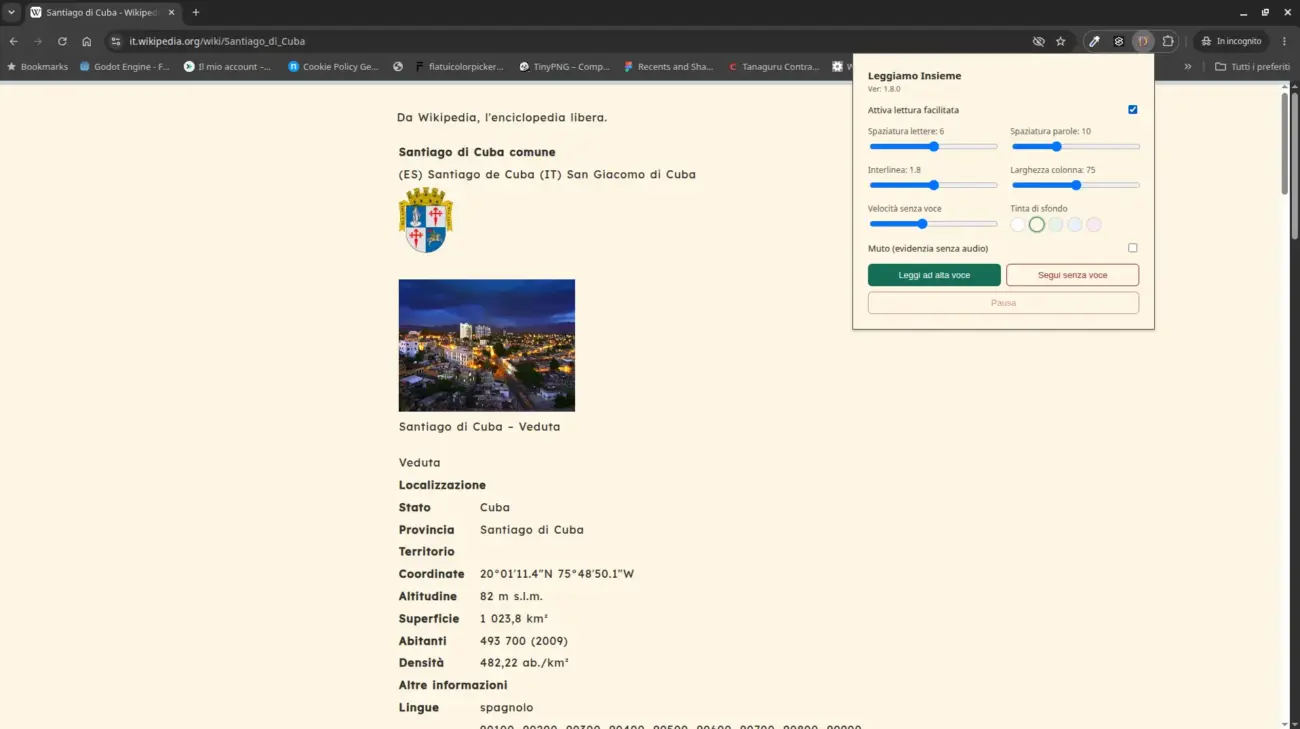The height and width of the screenshot is (729, 1300).
Task: Click the Pausa button
Action: [1003, 303]
